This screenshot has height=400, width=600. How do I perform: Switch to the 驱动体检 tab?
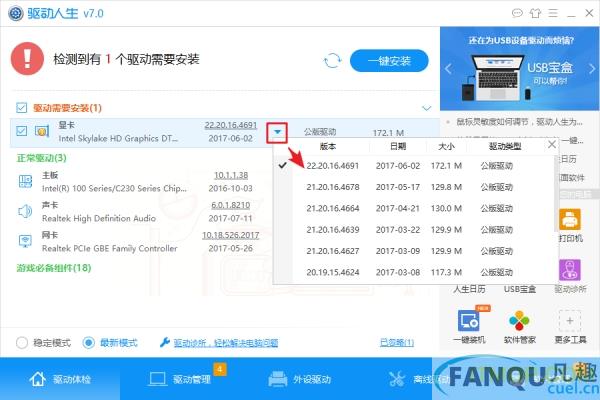60,379
